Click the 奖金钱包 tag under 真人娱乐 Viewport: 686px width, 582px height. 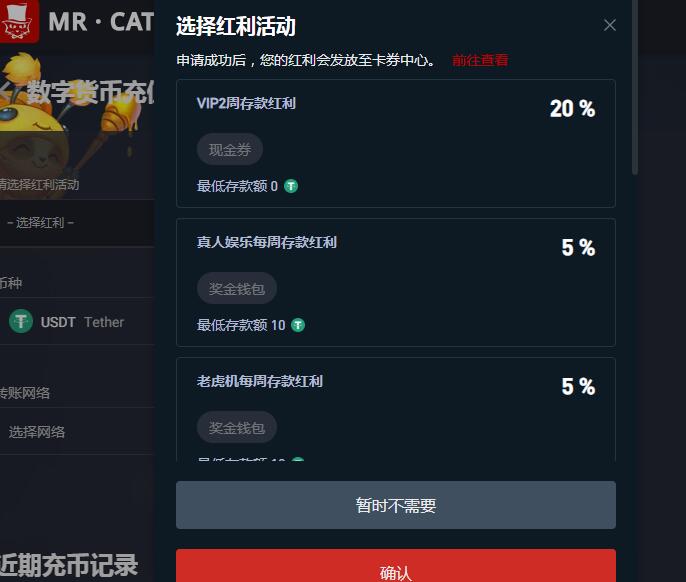(237, 289)
